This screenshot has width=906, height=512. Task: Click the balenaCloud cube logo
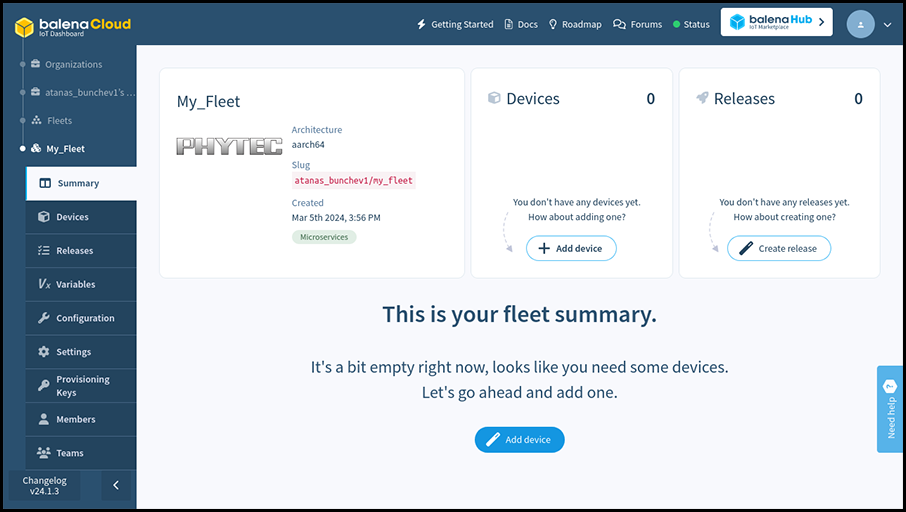coord(24,27)
